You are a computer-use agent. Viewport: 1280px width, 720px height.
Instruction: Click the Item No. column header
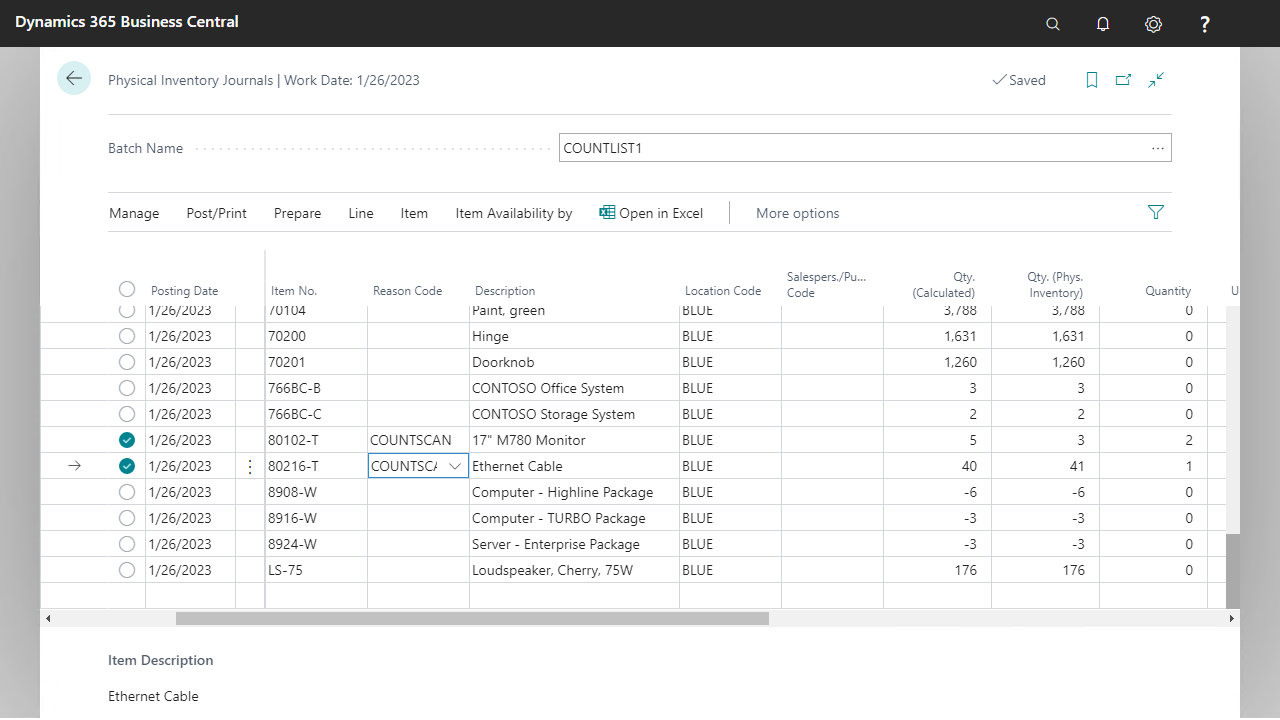(x=294, y=291)
